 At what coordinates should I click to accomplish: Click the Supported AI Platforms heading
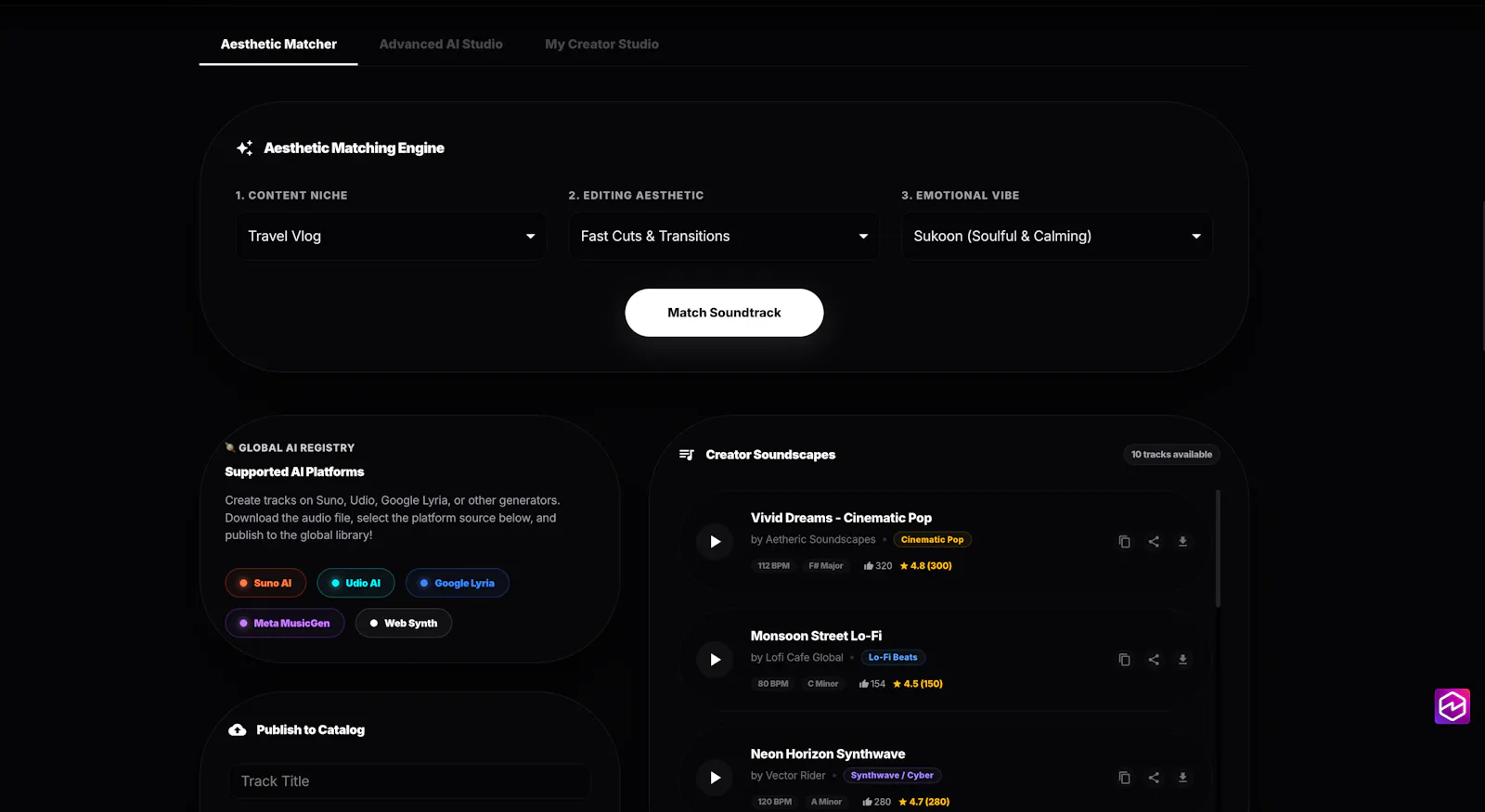(294, 471)
